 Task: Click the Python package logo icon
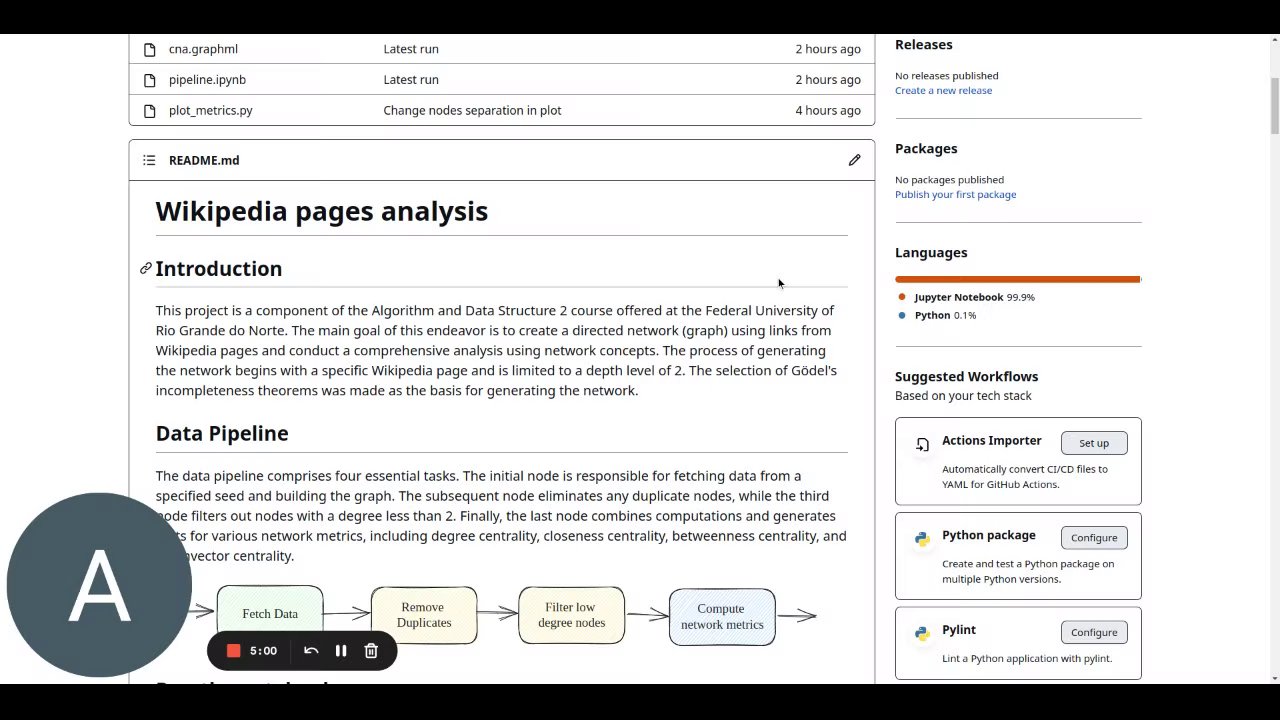[x=922, y=539]
